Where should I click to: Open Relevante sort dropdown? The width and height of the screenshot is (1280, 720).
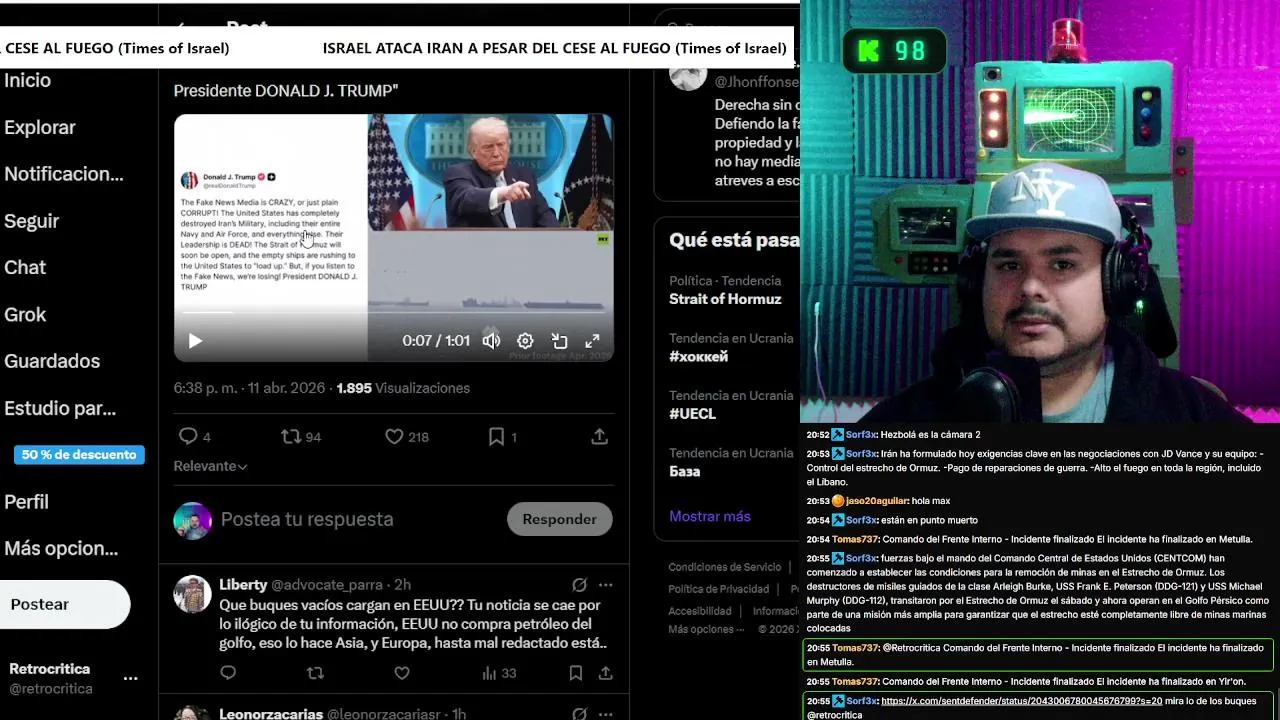click(x=210, y=466)
